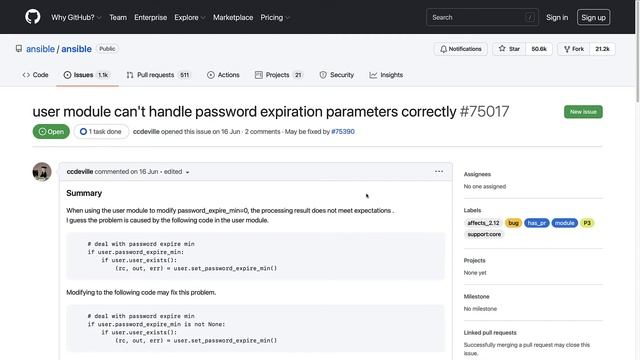Click the Notifications bell button
640x360 pixels.
460,49
